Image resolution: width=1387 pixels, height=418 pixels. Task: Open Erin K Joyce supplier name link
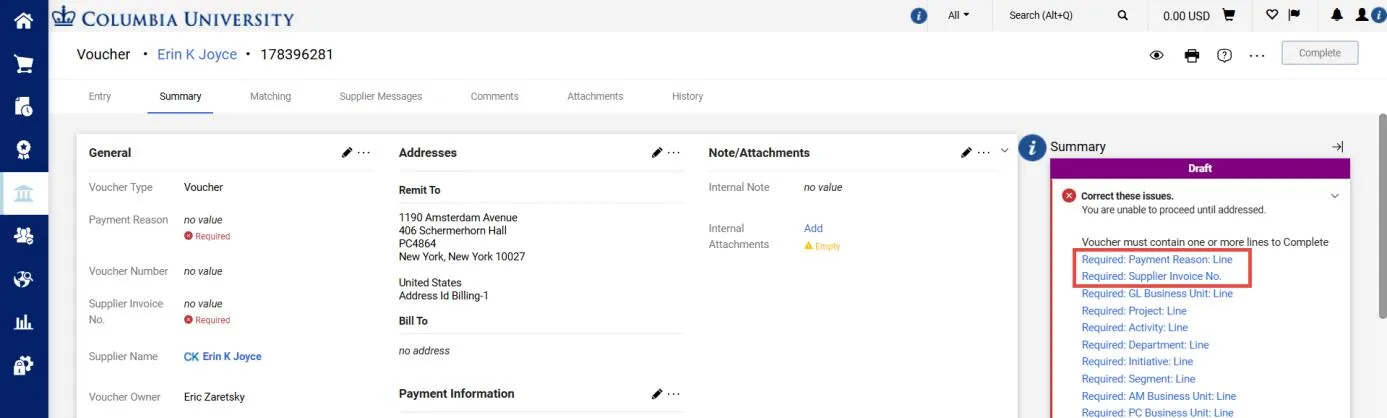pos(232,356)
